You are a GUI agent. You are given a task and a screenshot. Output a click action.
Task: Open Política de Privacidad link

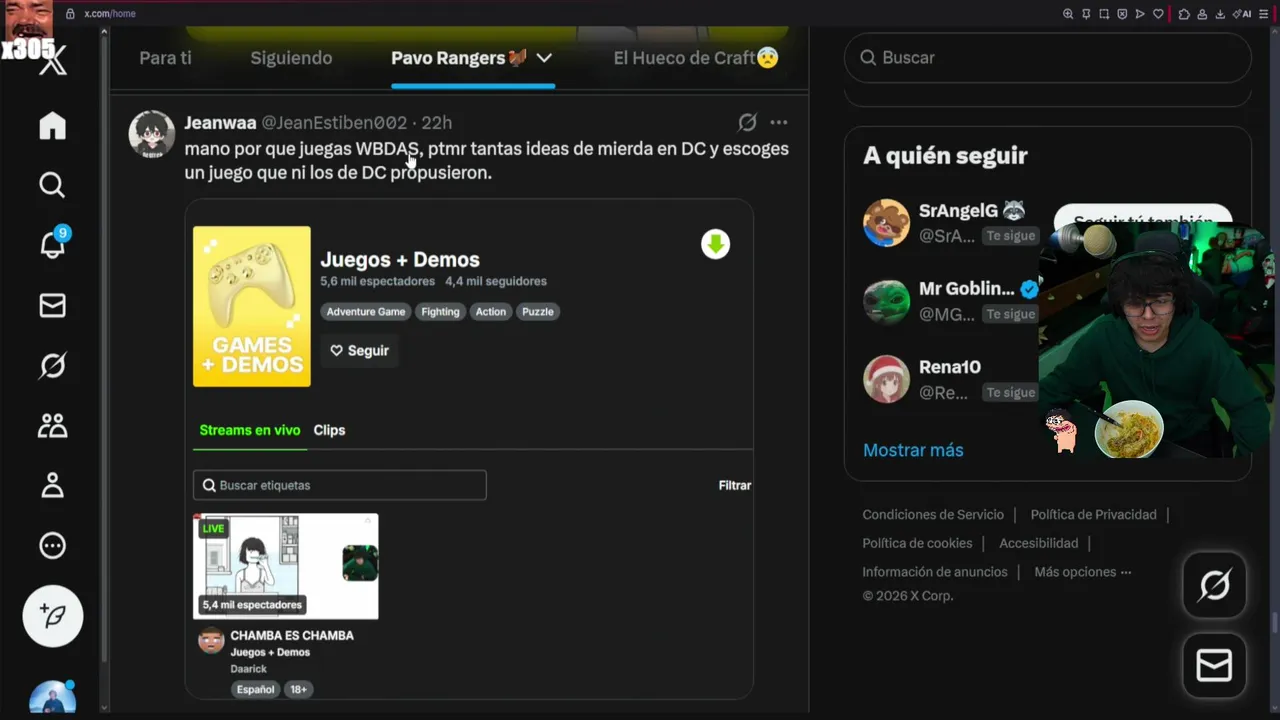pyautogui.click(x=1093, y=514)
